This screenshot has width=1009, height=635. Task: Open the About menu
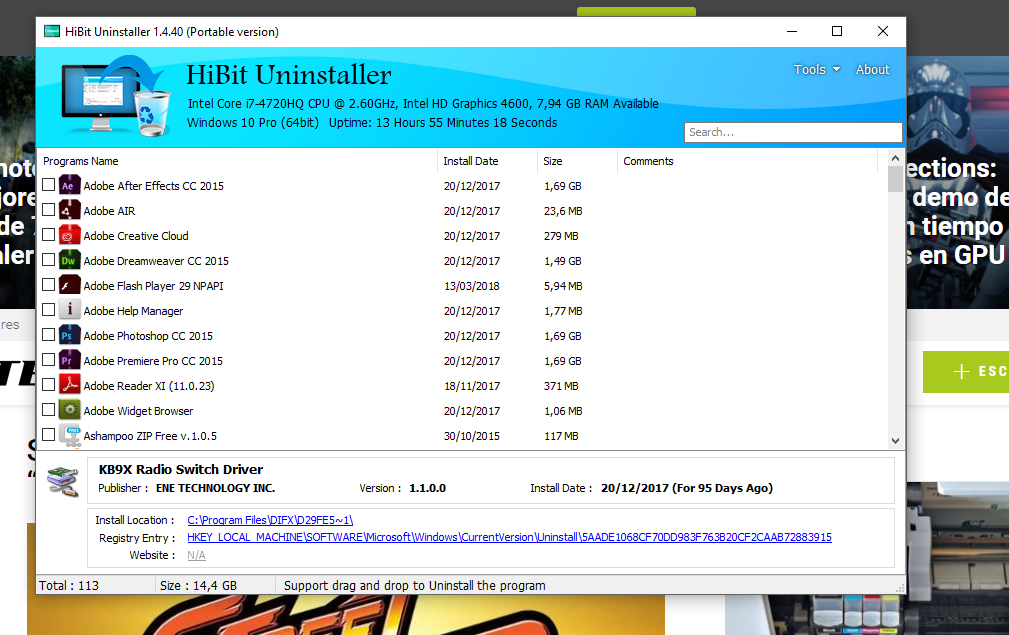pos(872,69)
